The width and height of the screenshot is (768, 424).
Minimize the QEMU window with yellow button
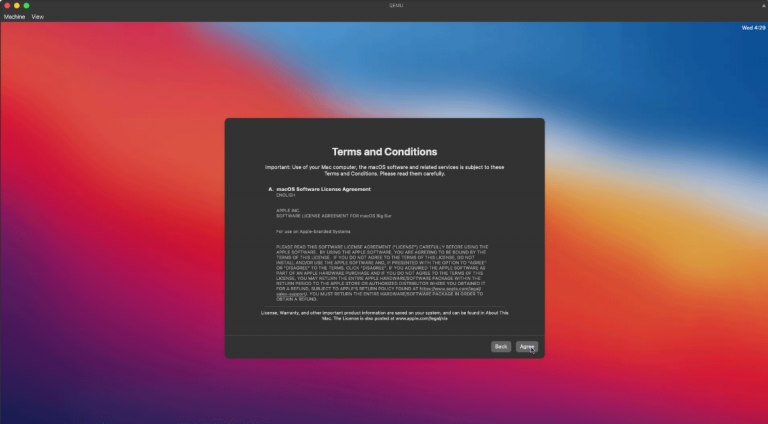(17, 5)
